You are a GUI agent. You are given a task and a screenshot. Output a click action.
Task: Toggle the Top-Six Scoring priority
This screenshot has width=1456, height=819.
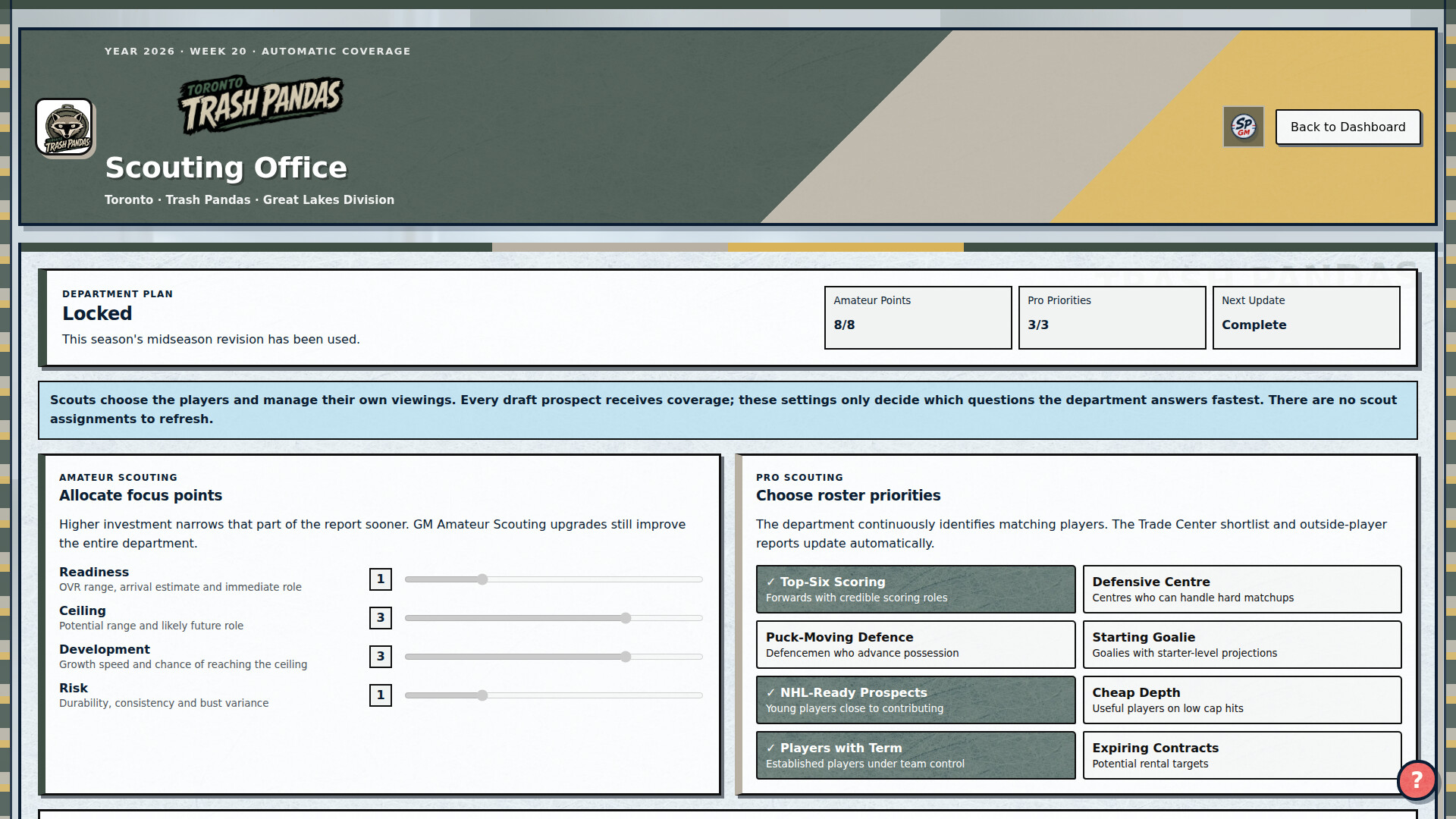click(x=915, y=589)
